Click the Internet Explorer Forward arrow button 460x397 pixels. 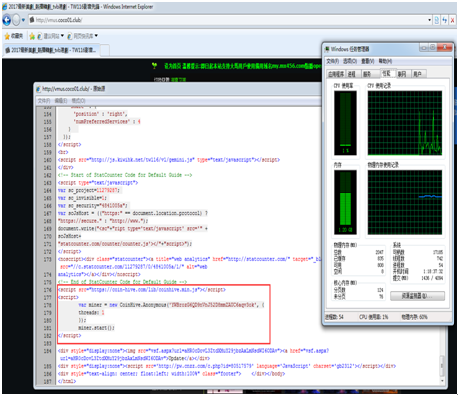click(x=16, y=21)
